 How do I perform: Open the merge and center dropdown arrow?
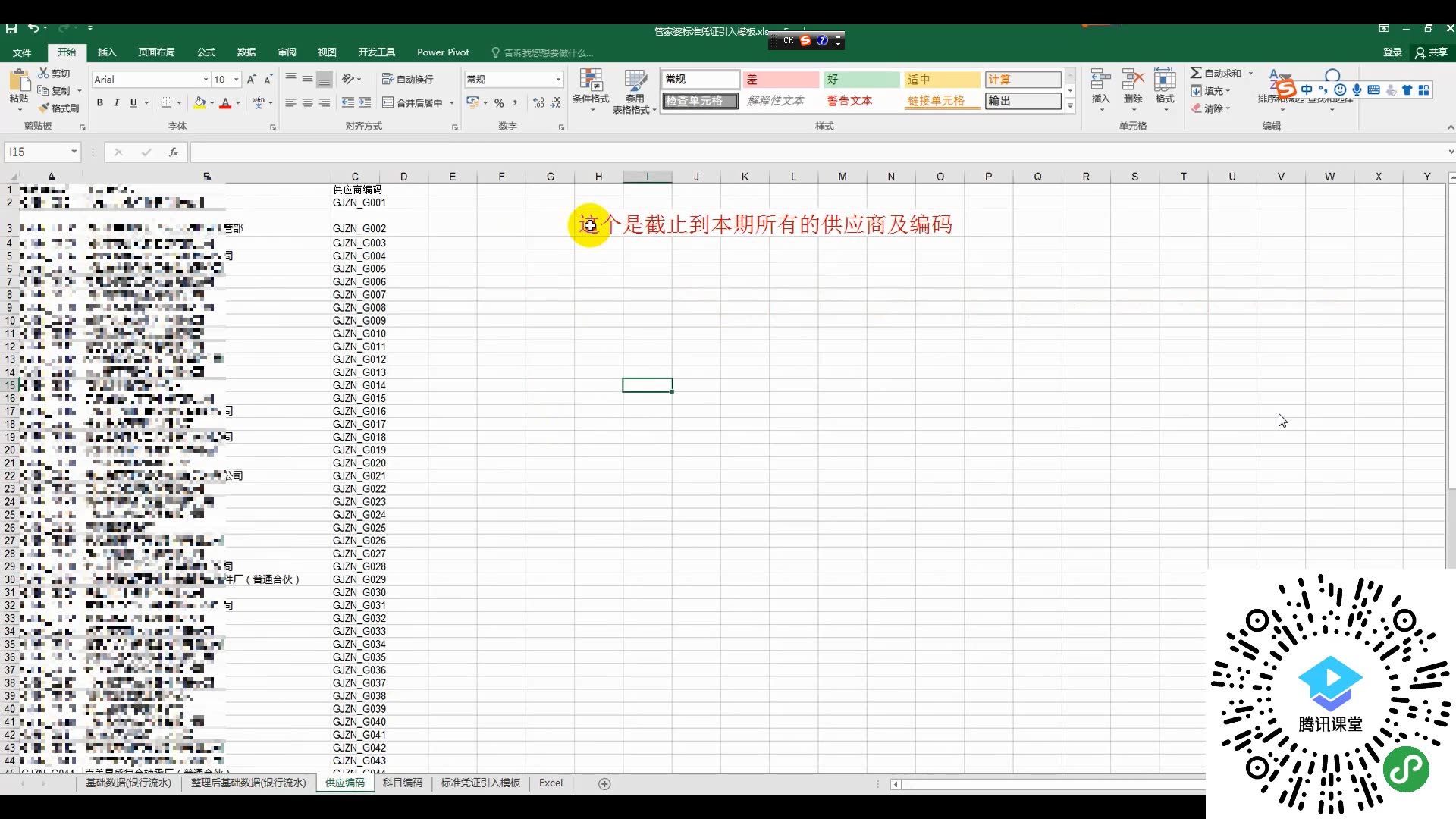pyautogui.click(x=452, y=102)
